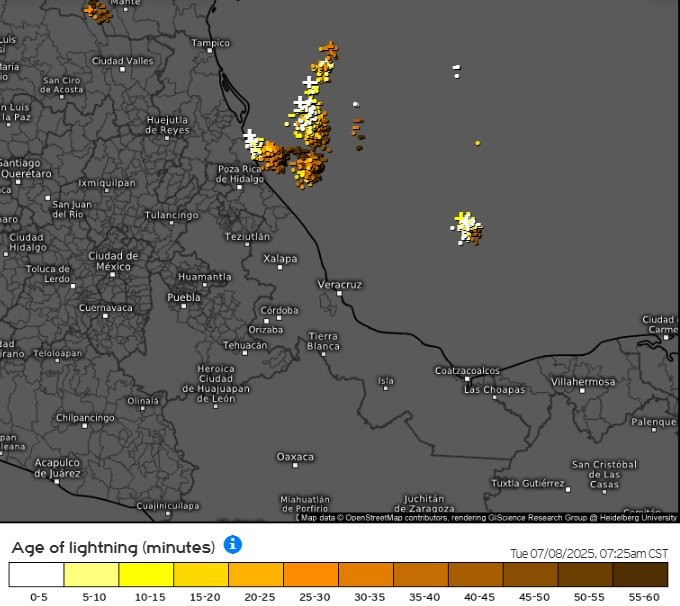Click the Acapulco de Juárez label
Screen dimensions: 680x606
pyautogui.click(x=57, y=468)
